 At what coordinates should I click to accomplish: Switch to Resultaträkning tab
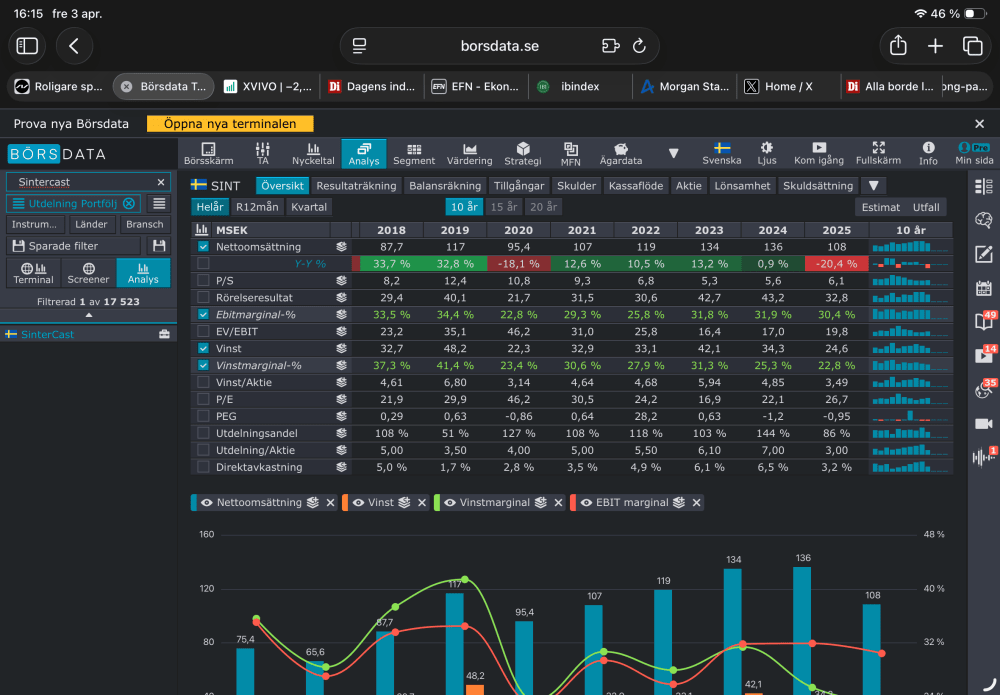tap(356, 186)
